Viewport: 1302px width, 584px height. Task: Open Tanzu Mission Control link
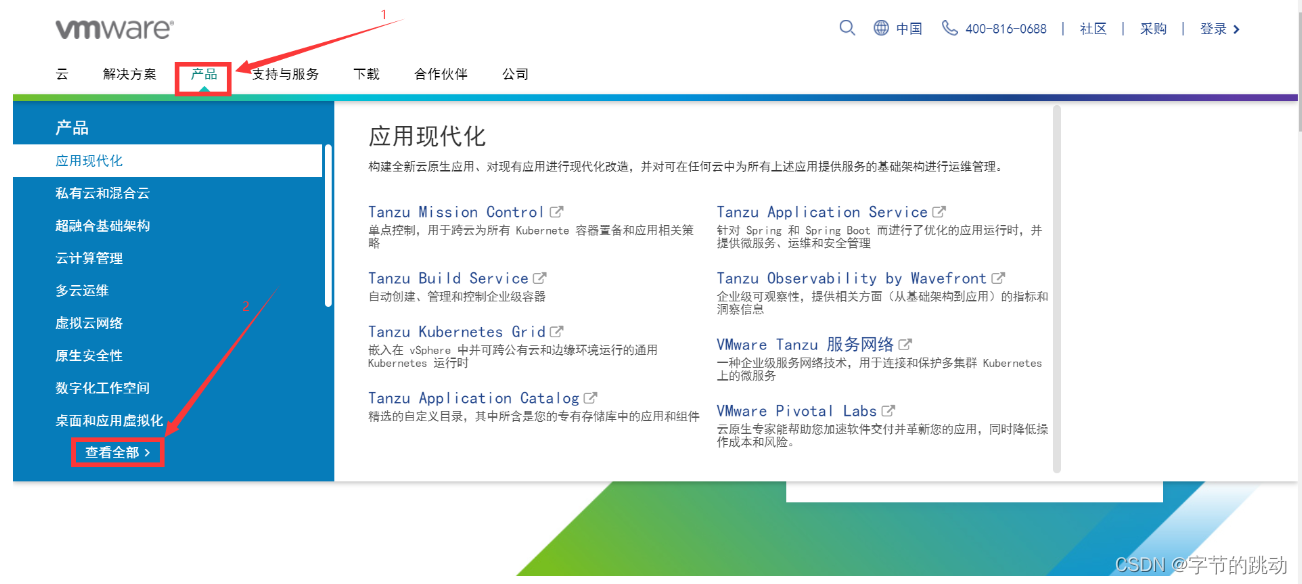tap(456, 212)
